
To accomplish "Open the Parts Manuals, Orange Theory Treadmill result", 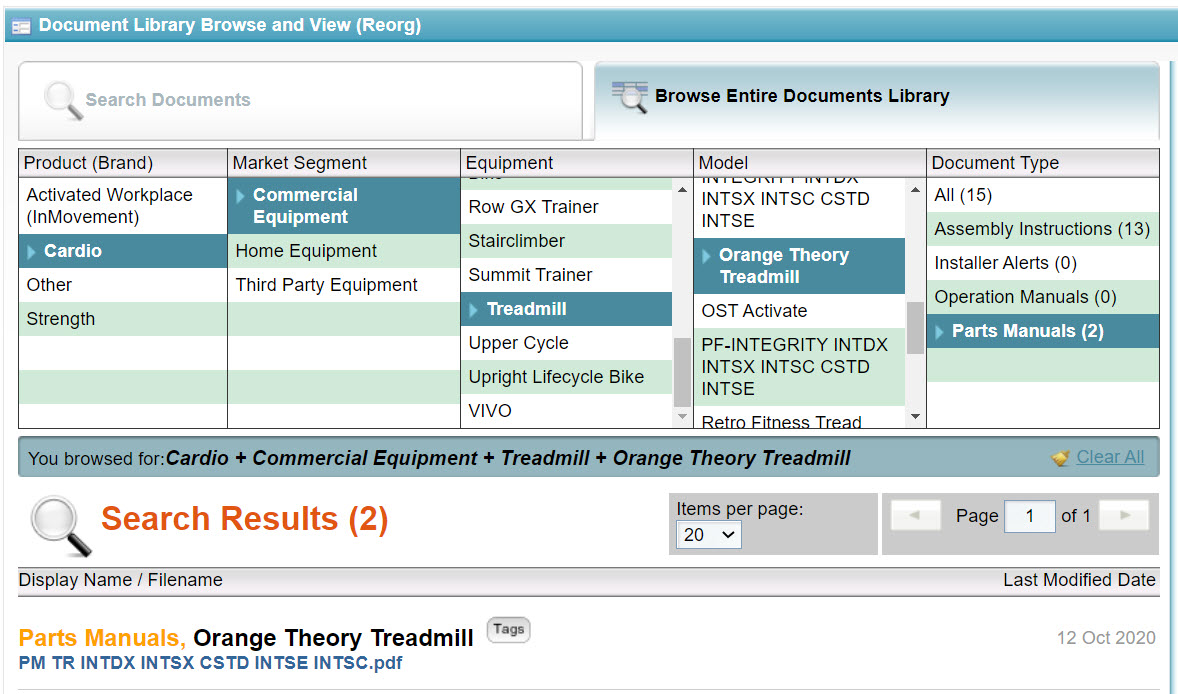I will pos(246,638).
